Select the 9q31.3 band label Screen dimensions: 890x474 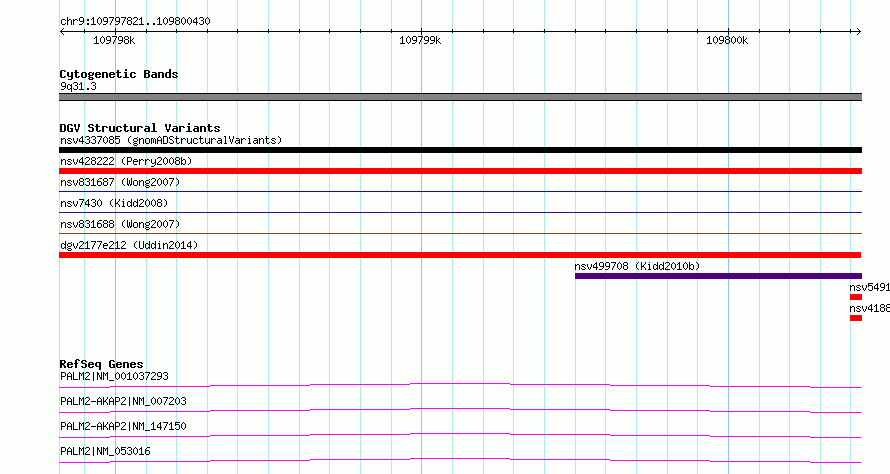78,86
